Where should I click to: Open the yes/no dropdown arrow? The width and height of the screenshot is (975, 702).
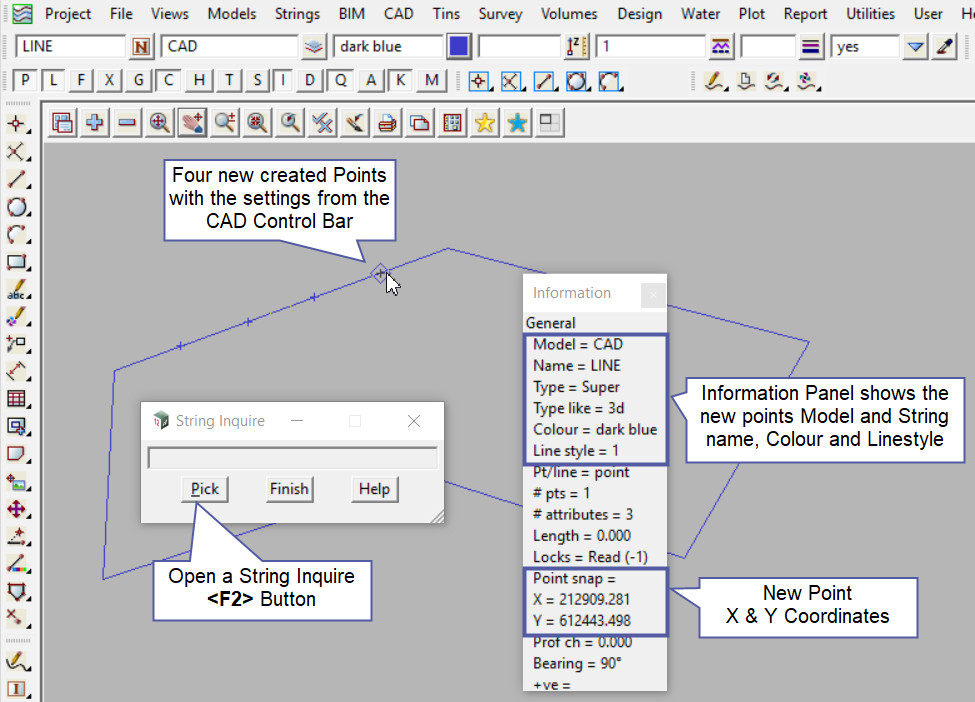click(915, 47)
